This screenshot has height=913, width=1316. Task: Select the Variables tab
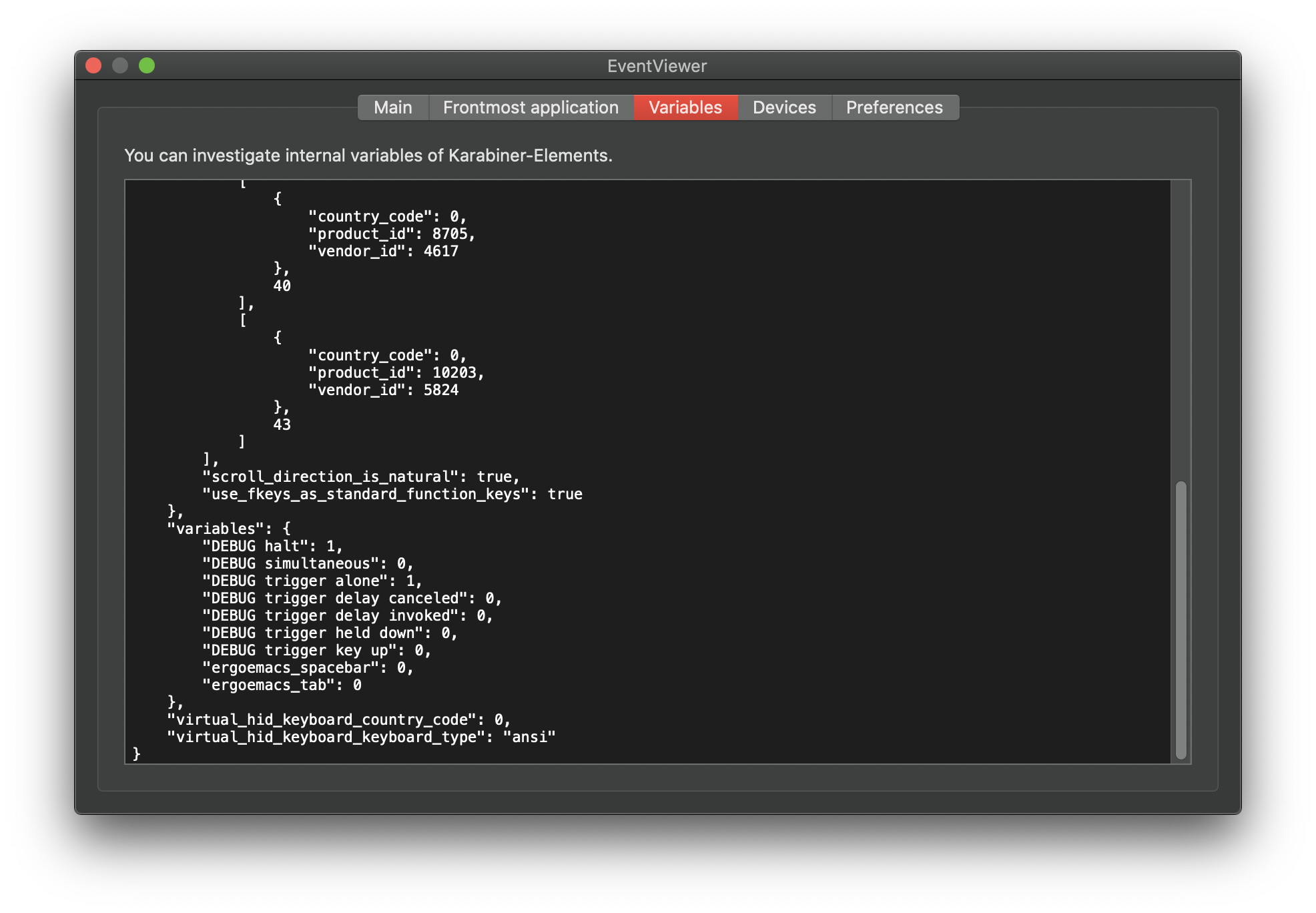(685, 107)
